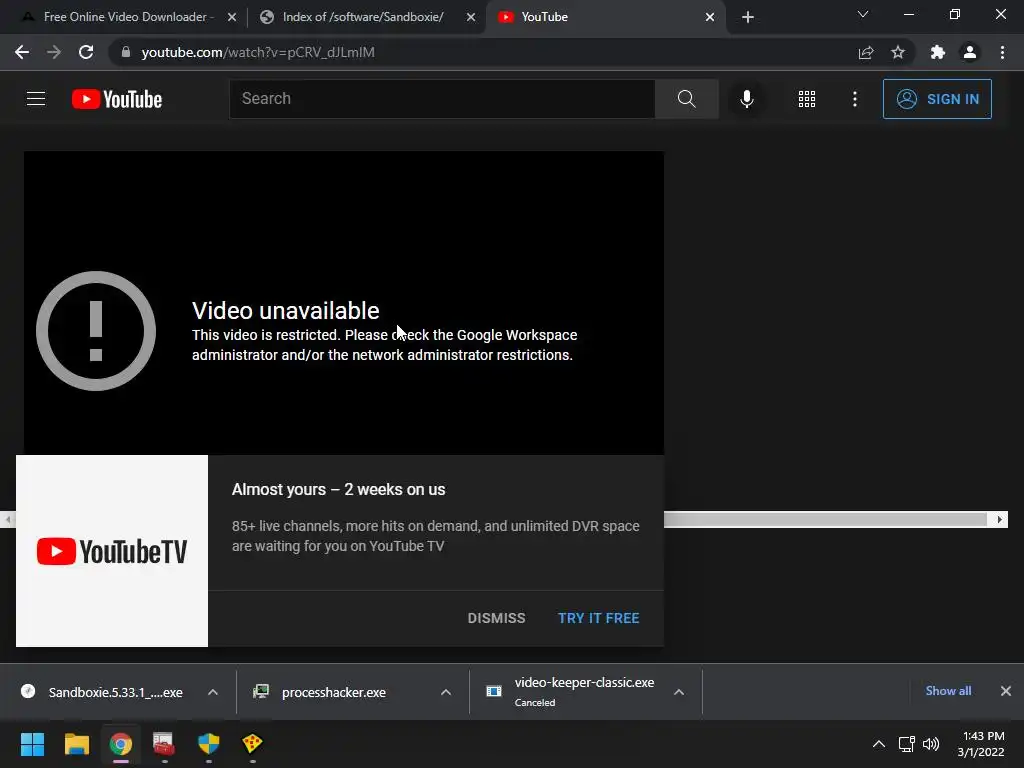
Task: Open Chrome profile avatar menu
Action: coord(970,52)
